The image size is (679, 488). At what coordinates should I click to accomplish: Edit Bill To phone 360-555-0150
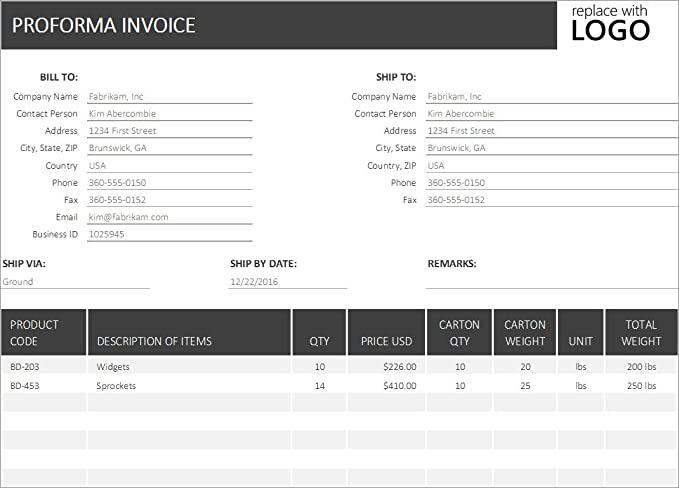(169, 182)
